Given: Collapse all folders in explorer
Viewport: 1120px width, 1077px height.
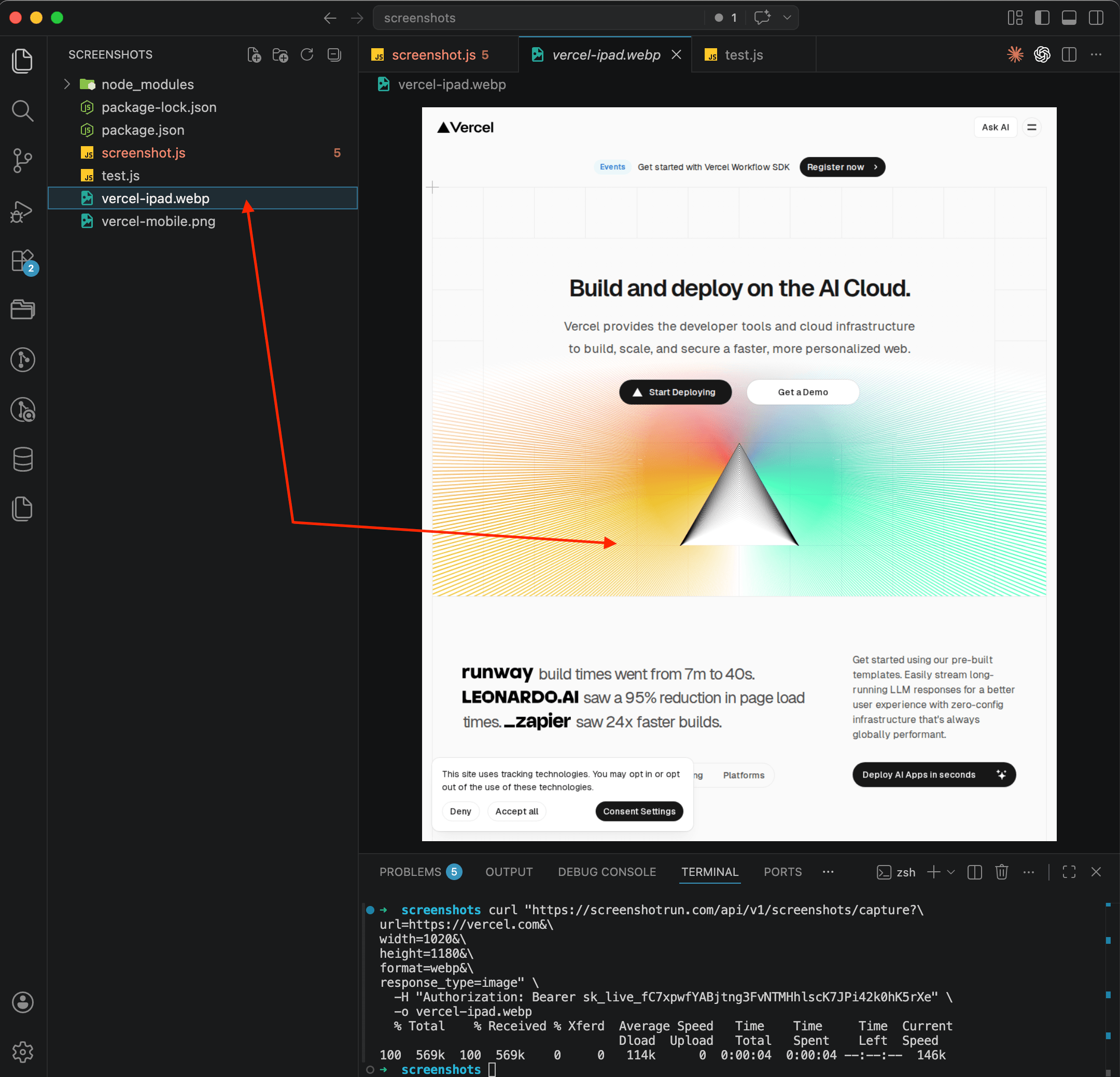Looking at the screenshot, I should pos(334,55).
